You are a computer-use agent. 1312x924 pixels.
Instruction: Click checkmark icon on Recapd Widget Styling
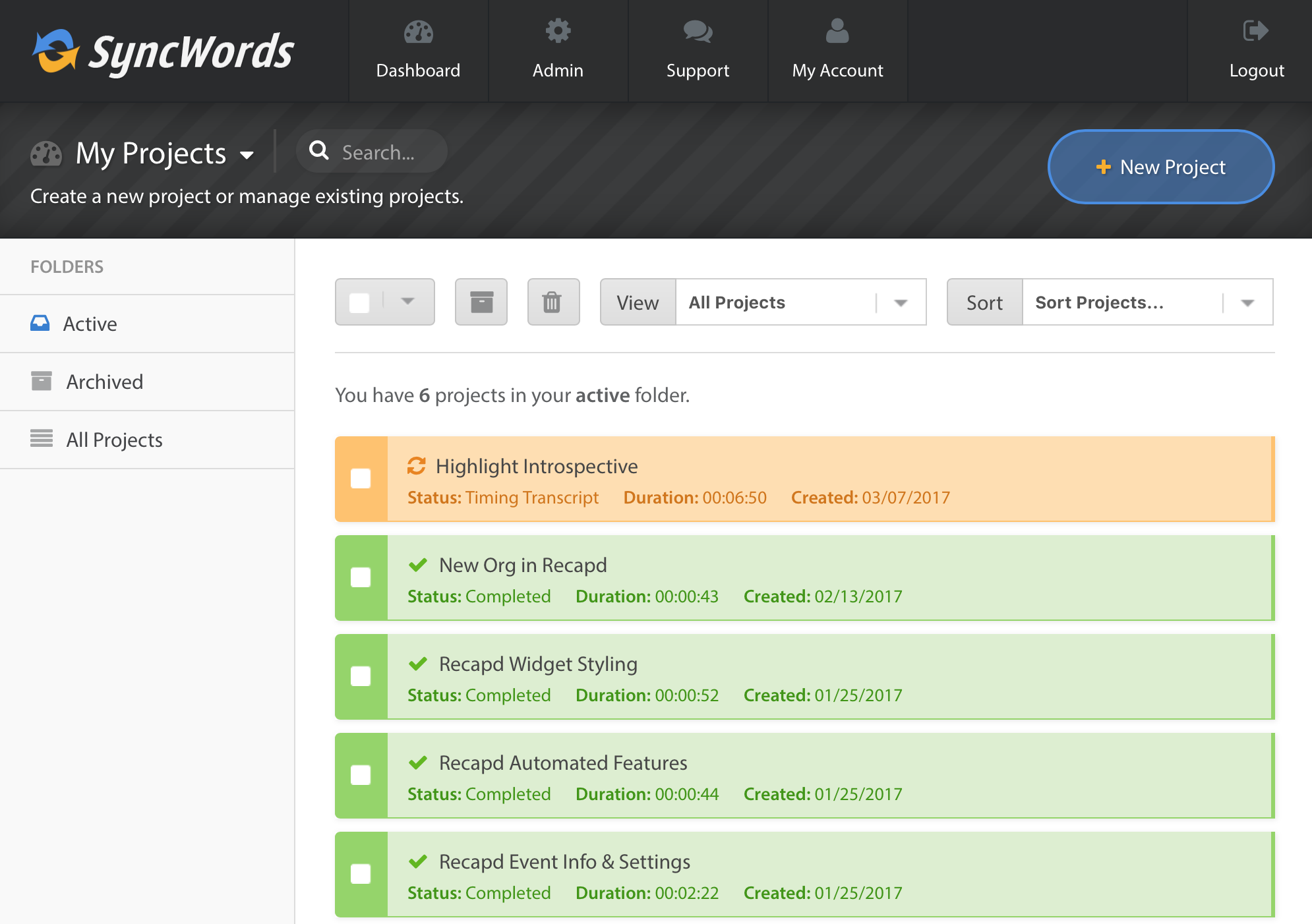(418, 664)
